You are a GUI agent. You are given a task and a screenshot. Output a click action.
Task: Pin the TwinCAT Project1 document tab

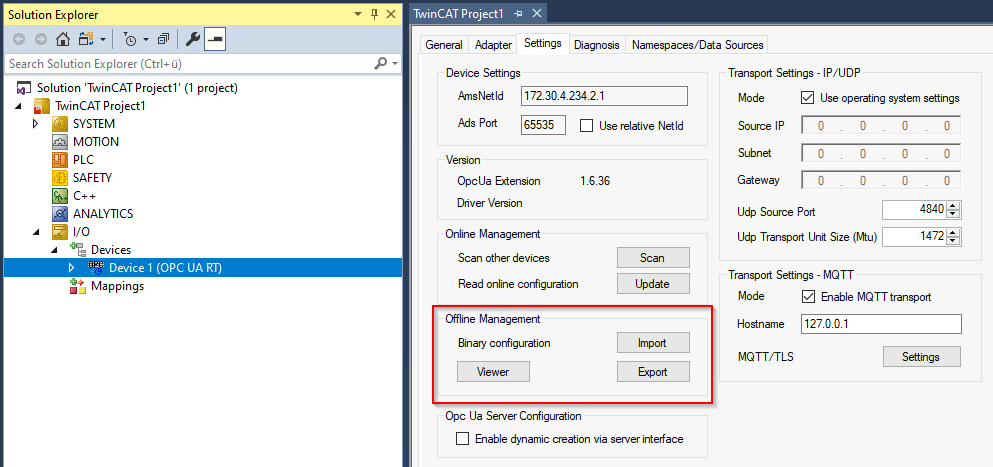[x=519, y=13]
